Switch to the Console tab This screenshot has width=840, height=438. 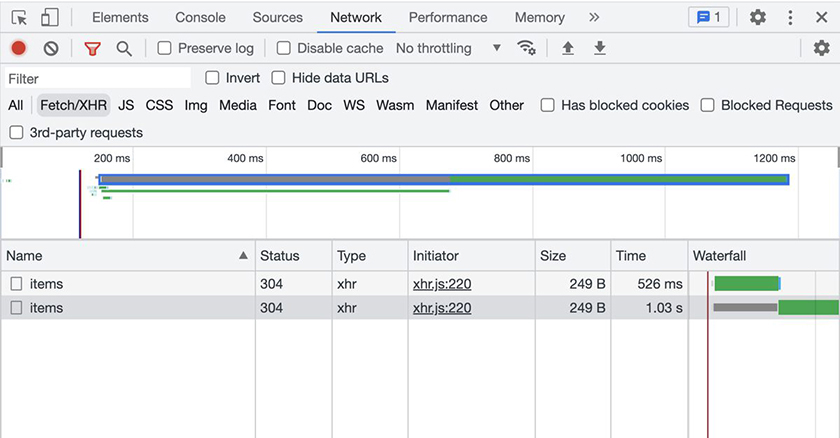pos(200,17)
